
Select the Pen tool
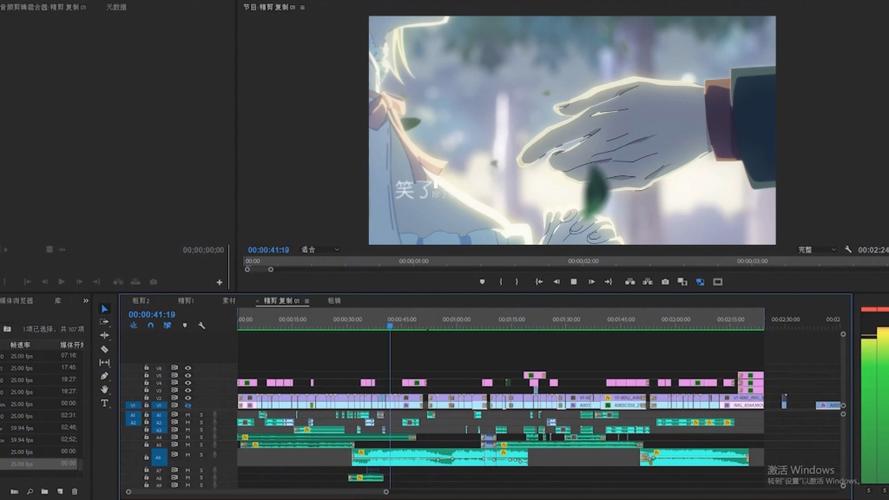(x=104, y=376)
